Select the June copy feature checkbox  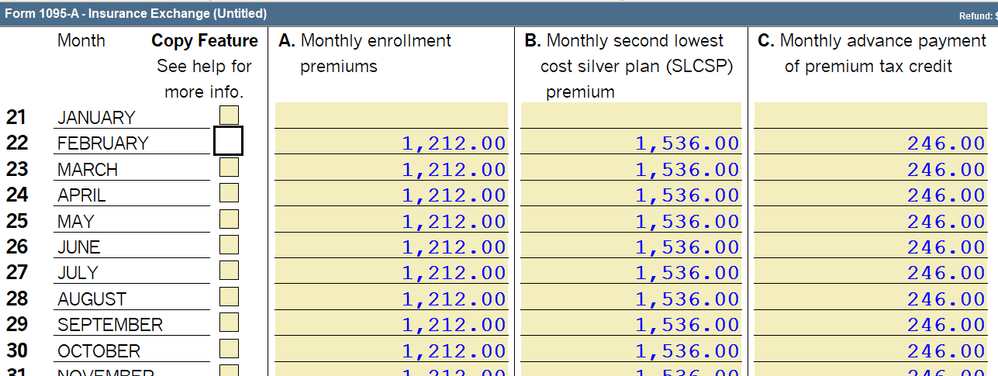coord(229,245)
